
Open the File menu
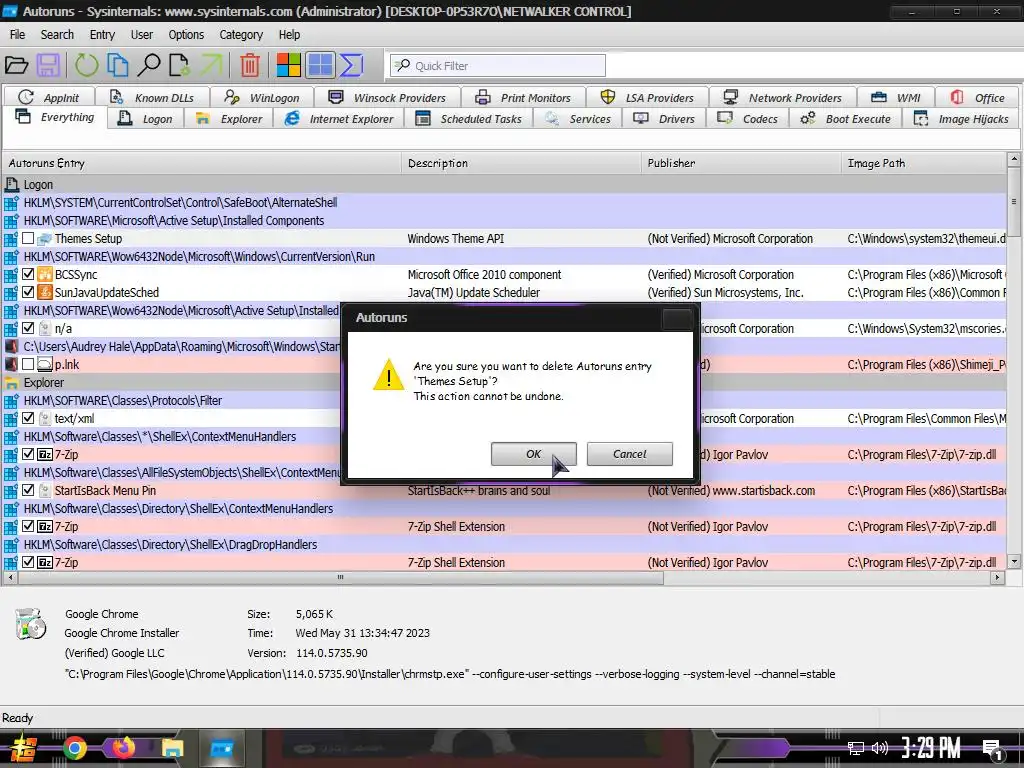coord(18,35)
